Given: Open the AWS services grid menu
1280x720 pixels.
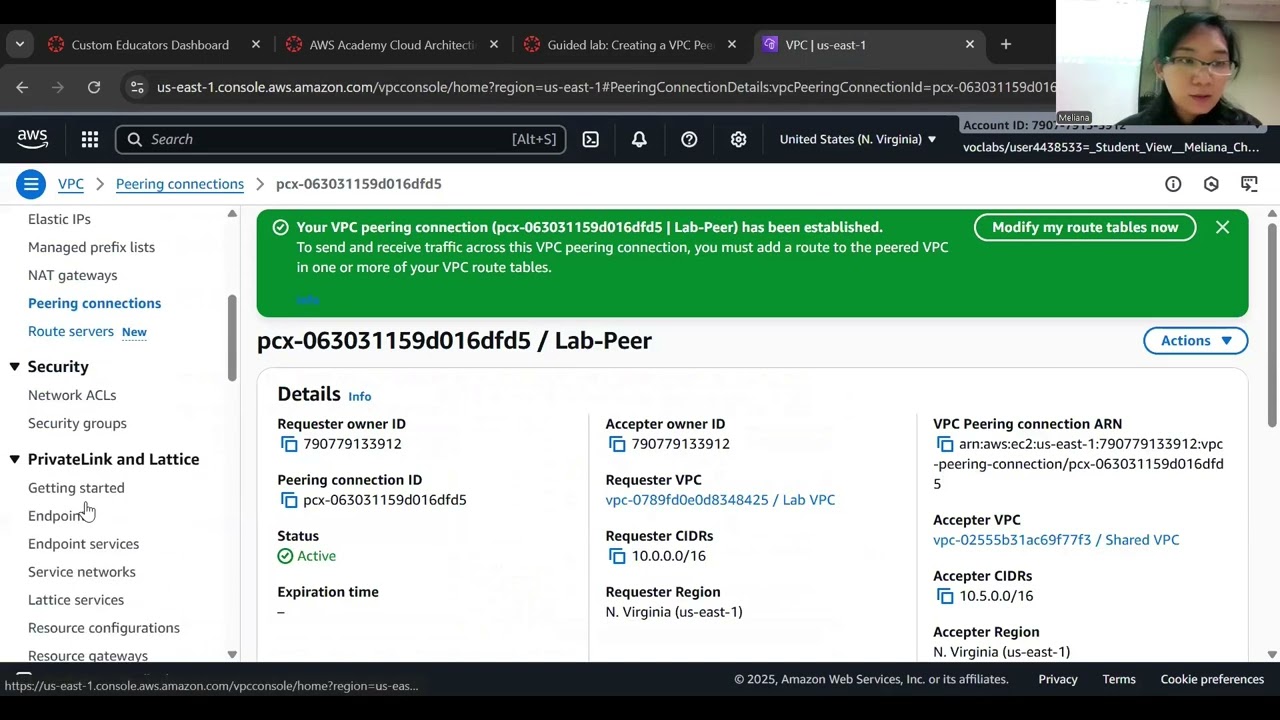Looking at the screenshot, I should [x=90, y=139].
